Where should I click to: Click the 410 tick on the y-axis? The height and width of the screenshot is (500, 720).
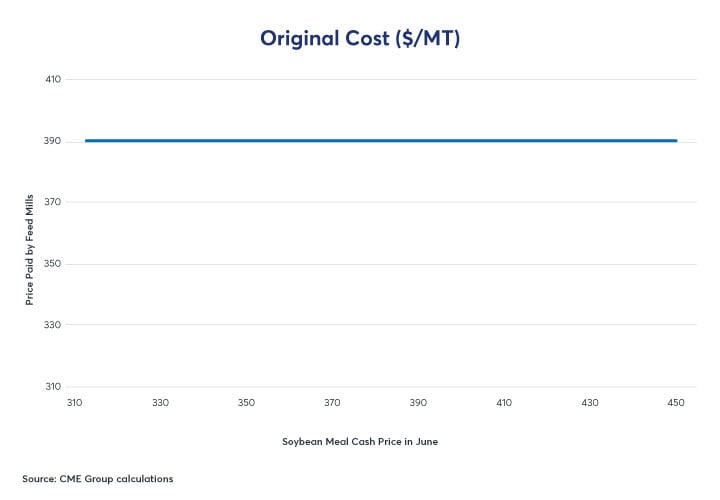pos(52,79)
